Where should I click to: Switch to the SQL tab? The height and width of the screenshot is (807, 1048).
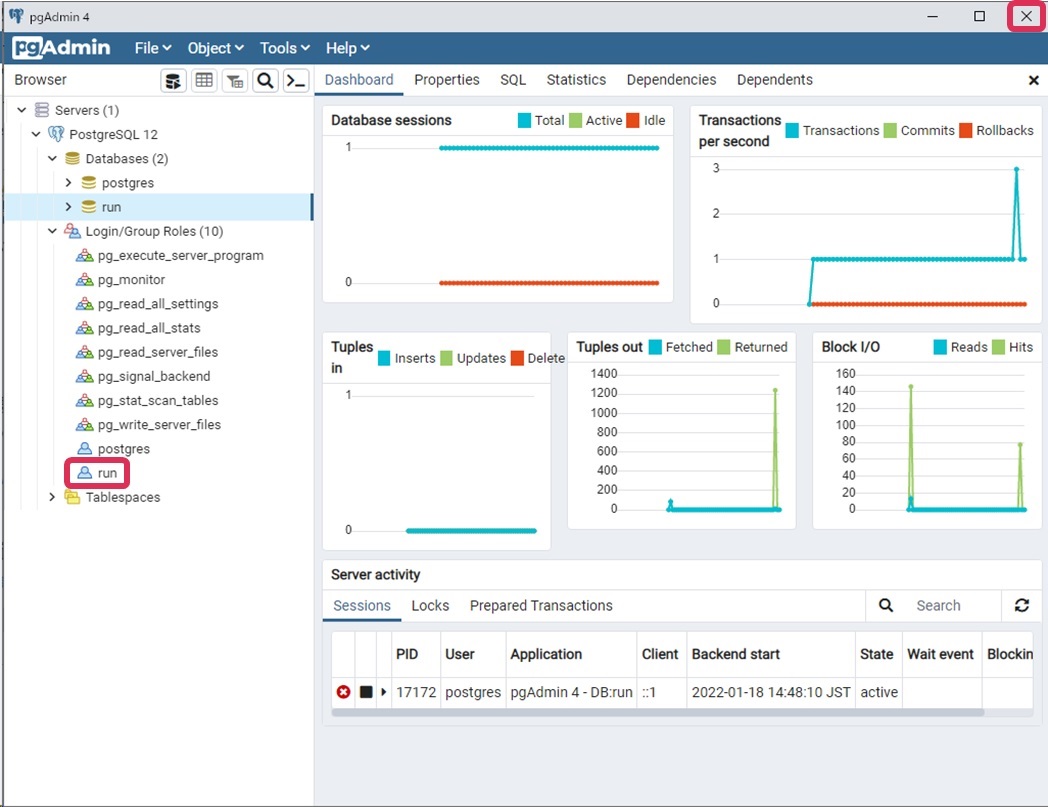(x=513, y=80)
